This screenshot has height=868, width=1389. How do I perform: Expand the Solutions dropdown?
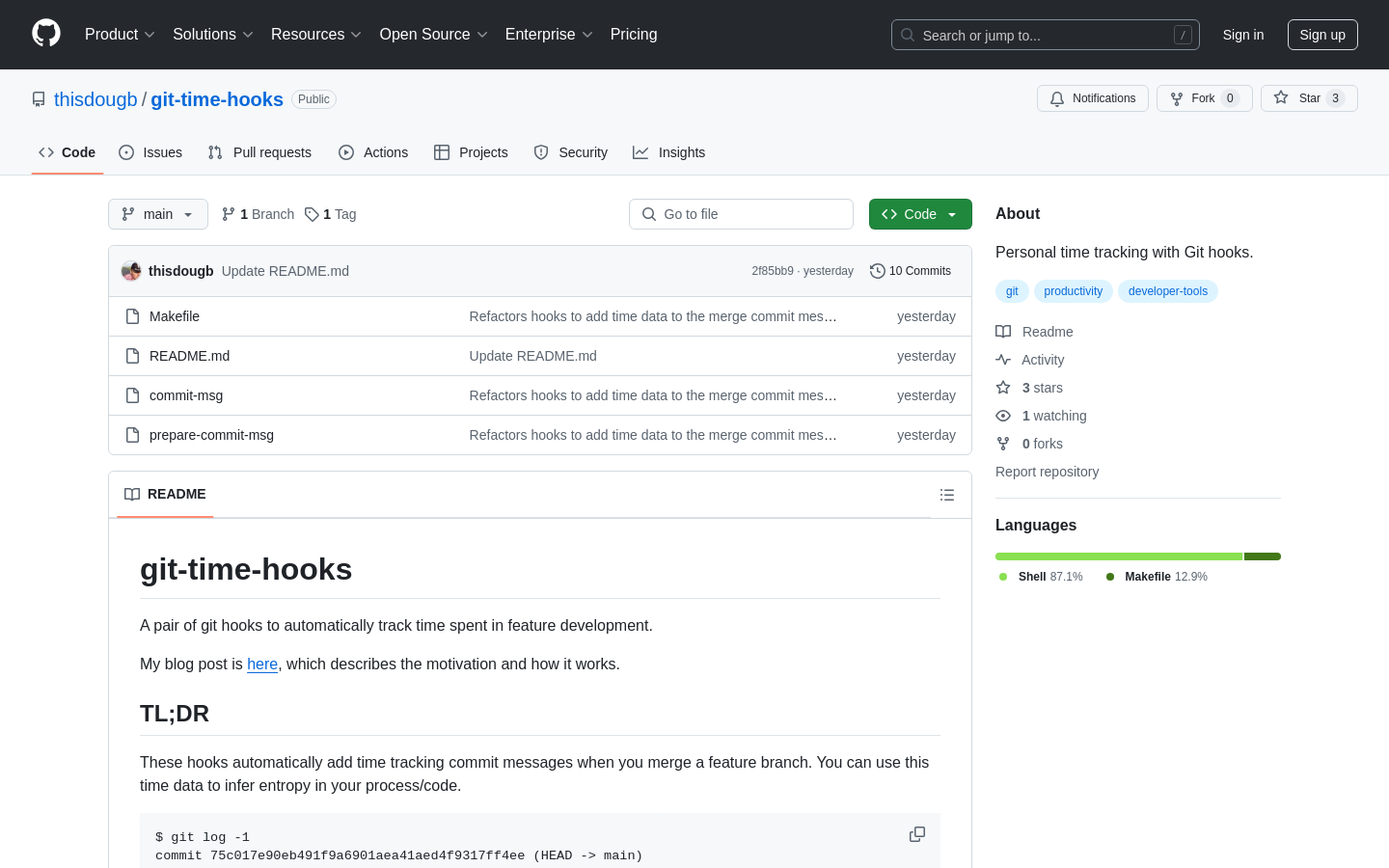pos(213,35)
